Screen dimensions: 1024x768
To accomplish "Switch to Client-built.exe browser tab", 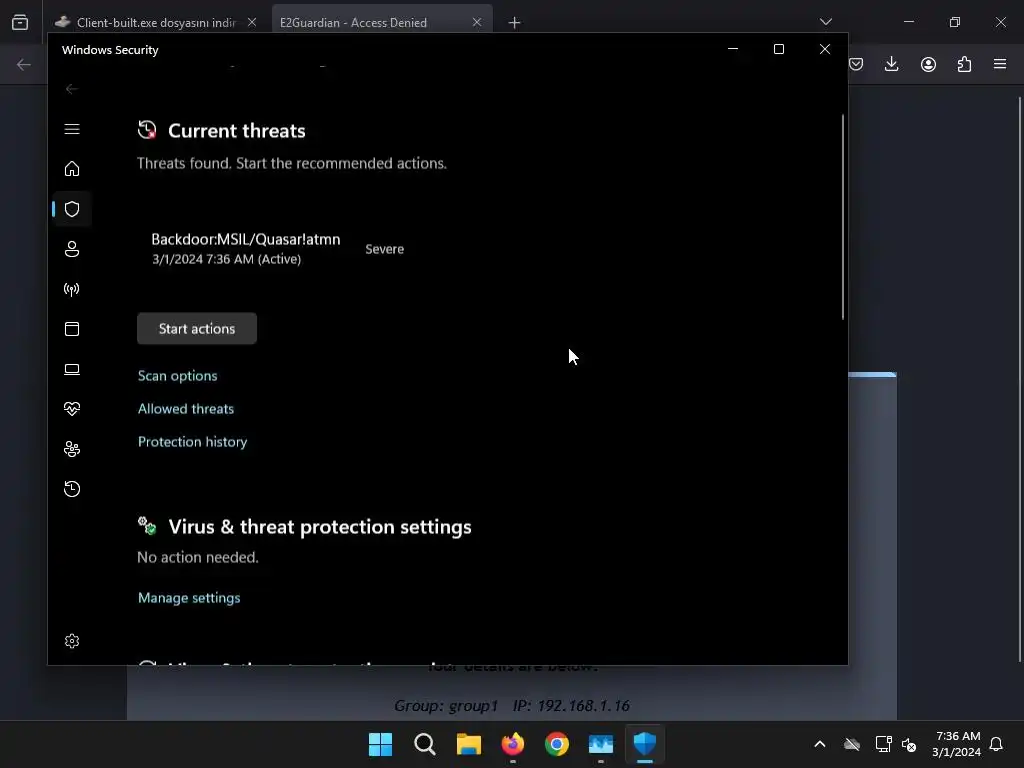I will tap(155, 22).
